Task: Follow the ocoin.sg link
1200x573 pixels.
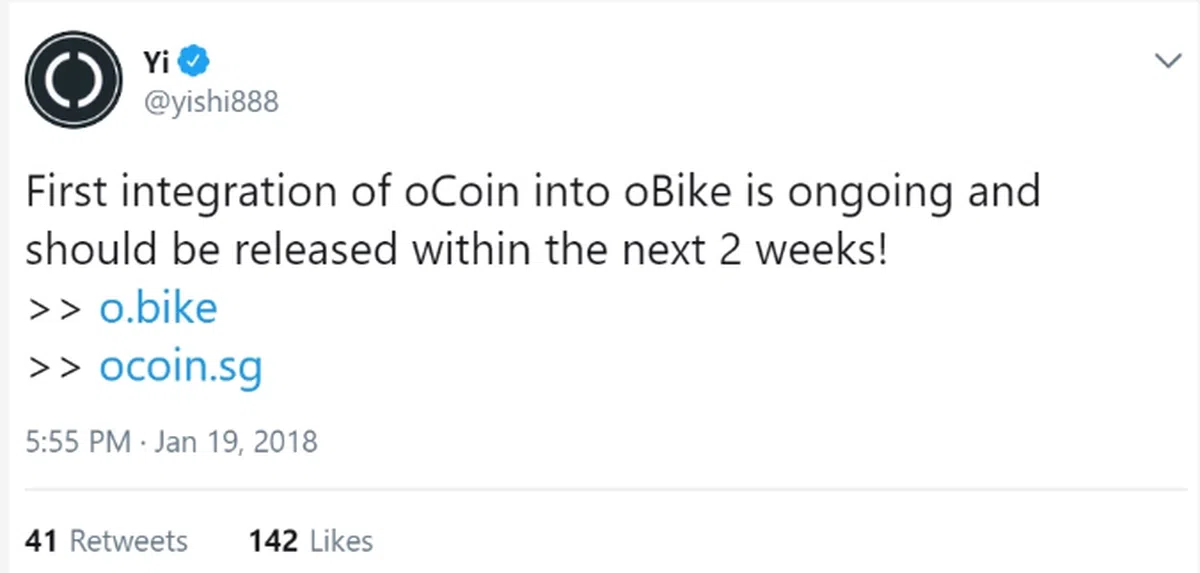Action: pyautogui.click(x=180, y=368)
